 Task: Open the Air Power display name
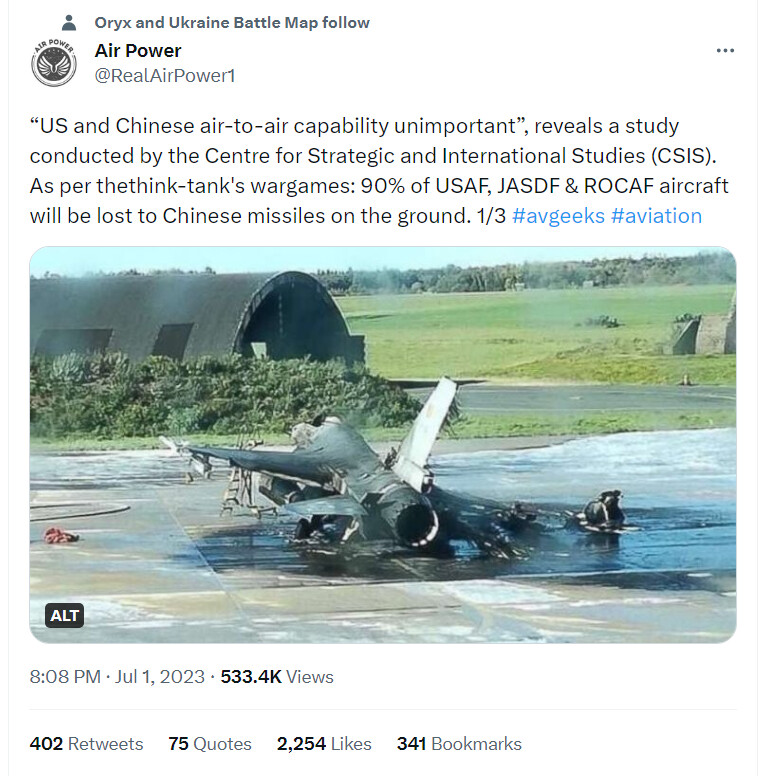pos(138,50)
